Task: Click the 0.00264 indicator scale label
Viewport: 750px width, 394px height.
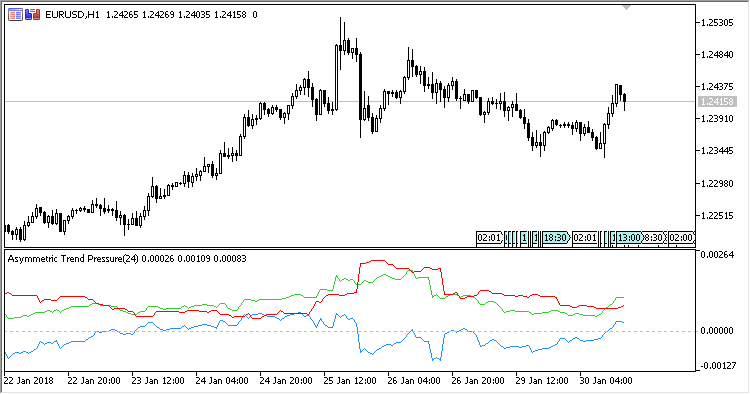Action: [717, 254]
